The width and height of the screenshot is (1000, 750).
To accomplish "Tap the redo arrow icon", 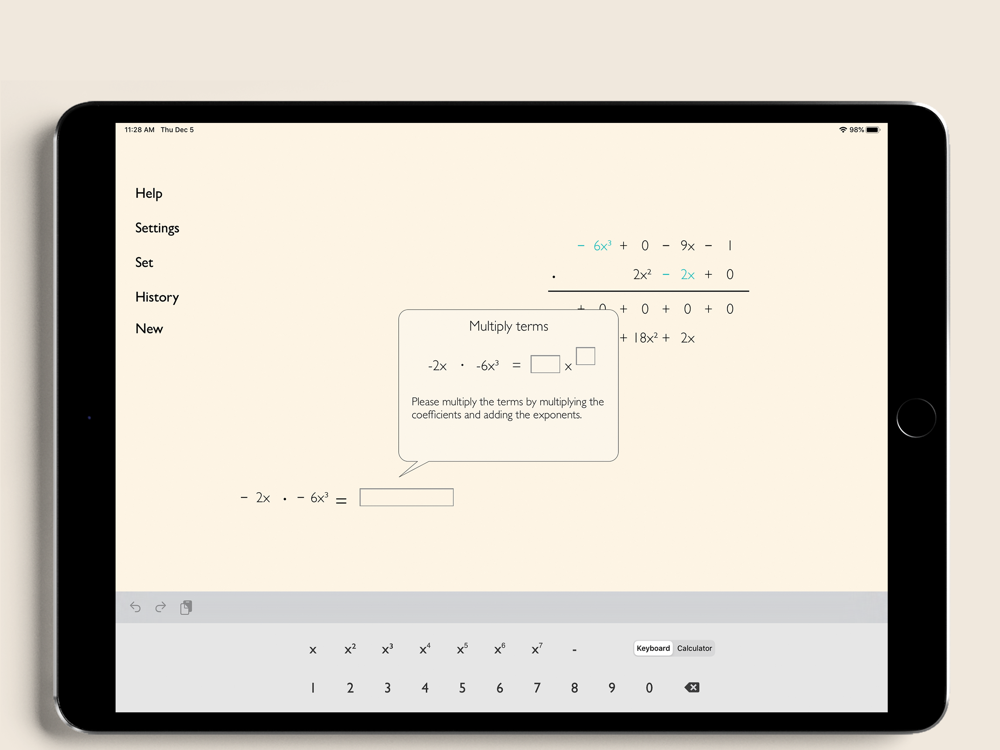I will (160, 607).
